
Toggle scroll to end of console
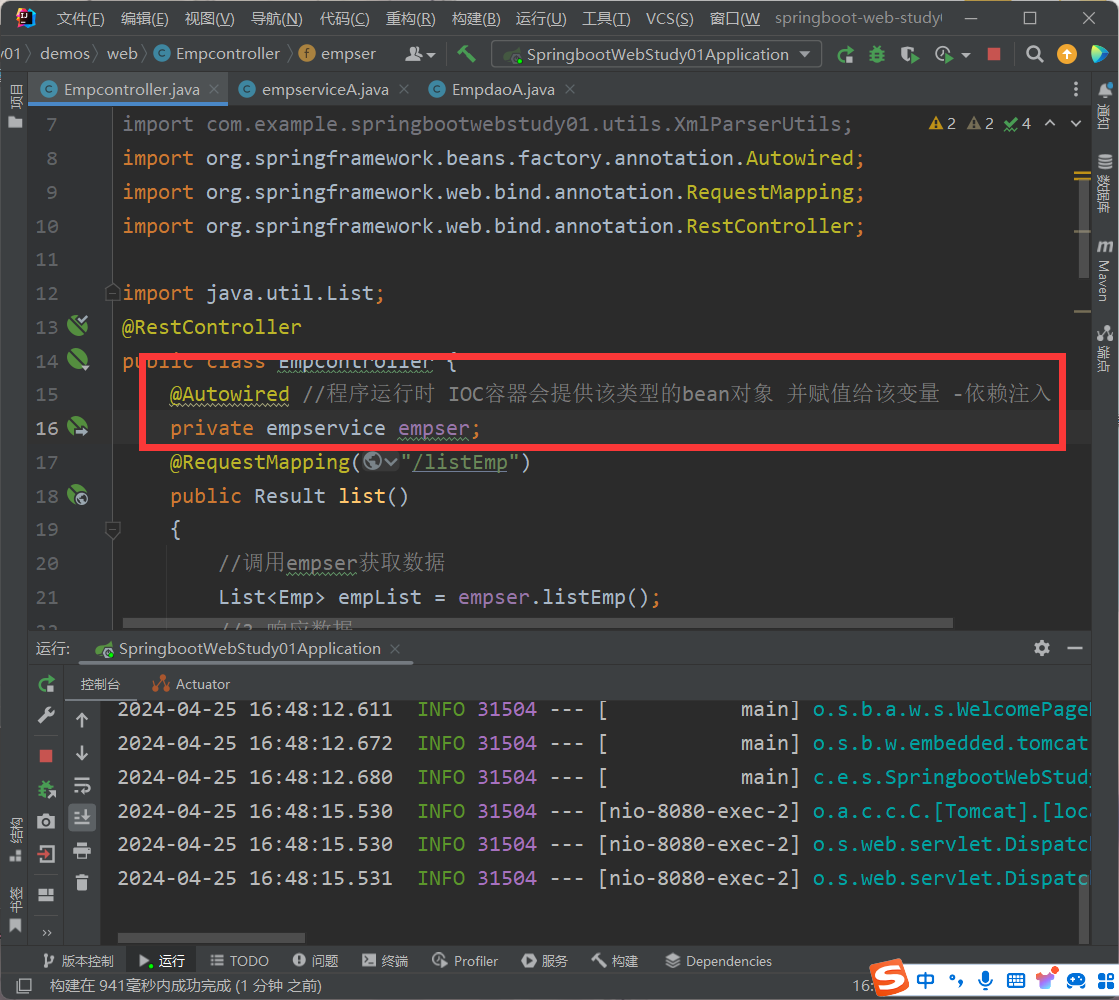(82, 817)
